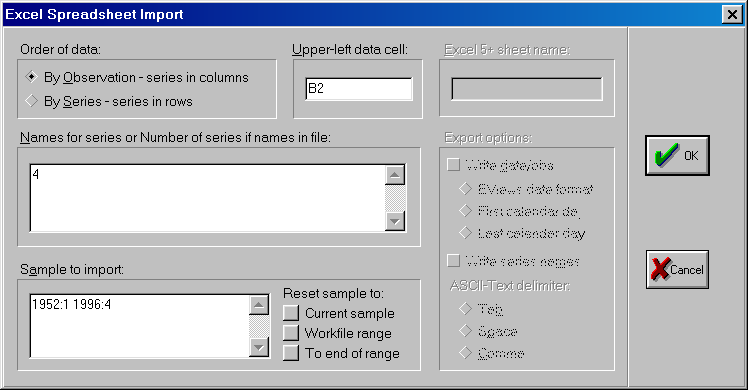Enable Current sample checkbox

[291, 313]
